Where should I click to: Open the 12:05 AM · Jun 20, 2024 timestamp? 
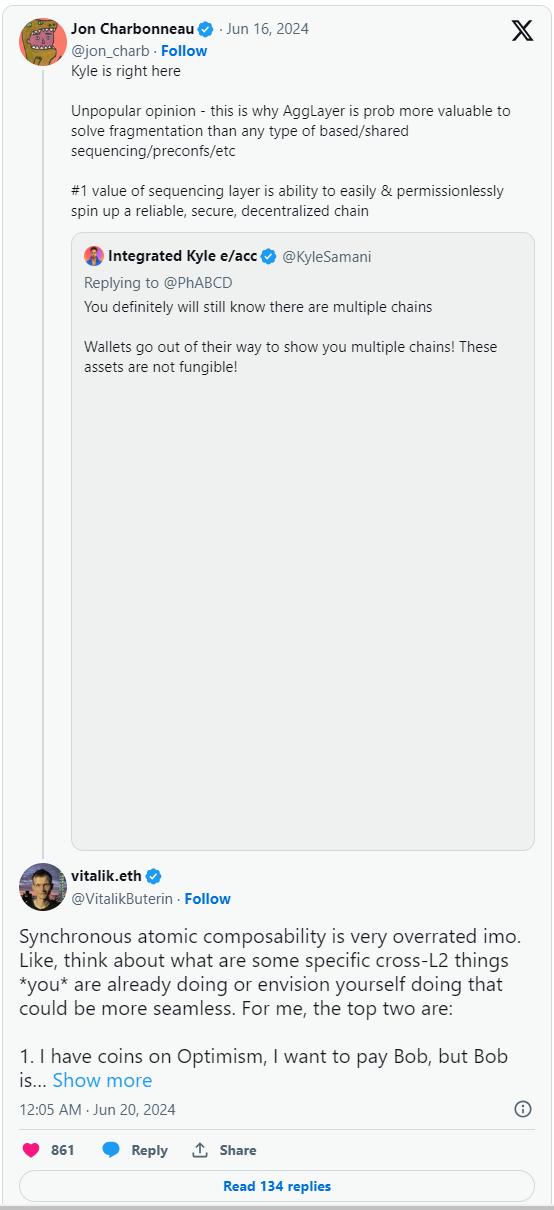(97, 1109)
